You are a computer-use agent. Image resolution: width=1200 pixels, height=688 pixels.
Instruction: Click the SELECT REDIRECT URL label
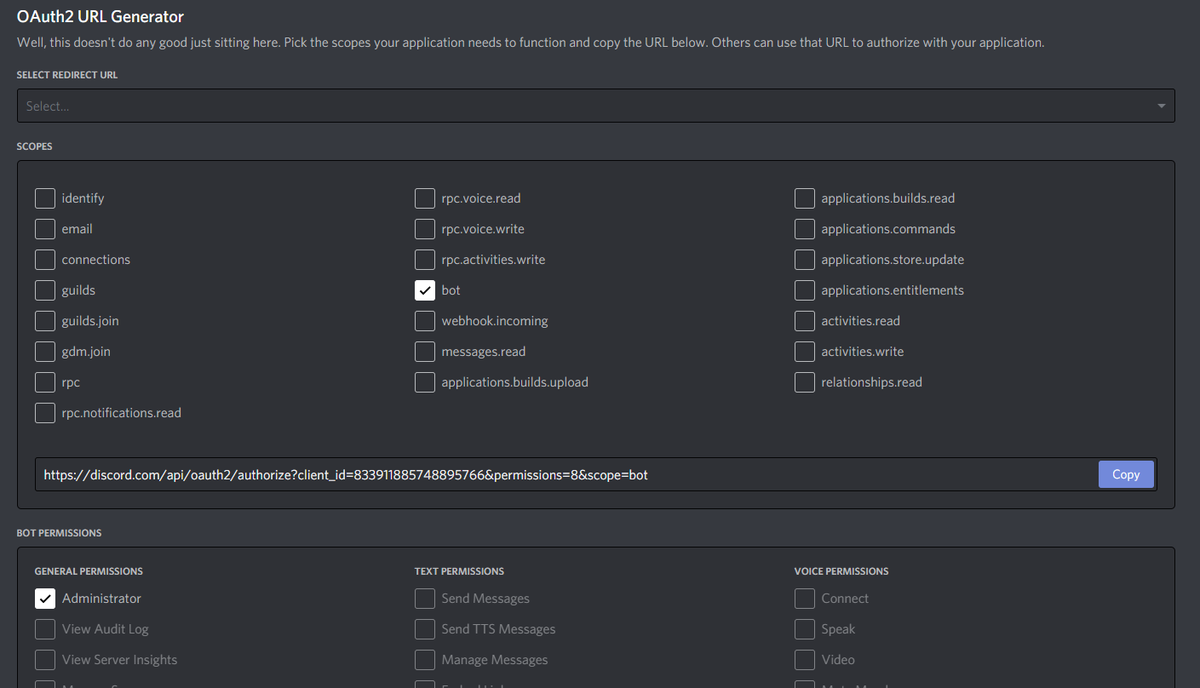click(67, 75)
